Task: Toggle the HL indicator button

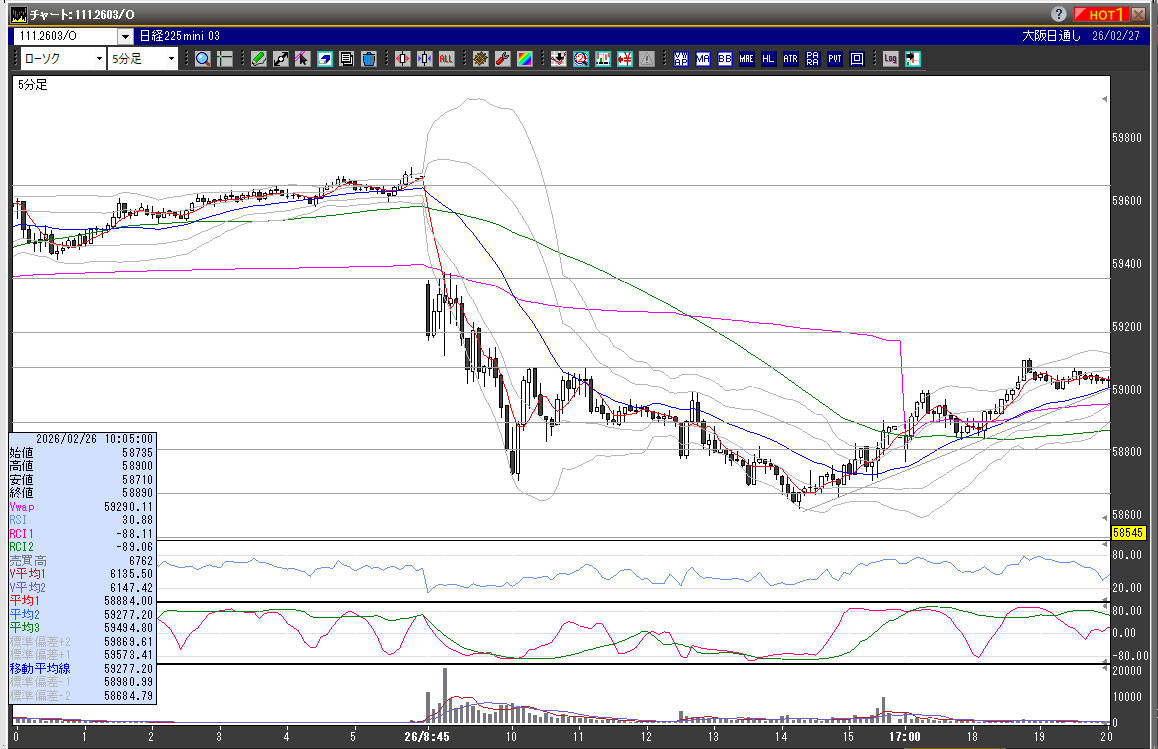Action: [x=768, y=59]
